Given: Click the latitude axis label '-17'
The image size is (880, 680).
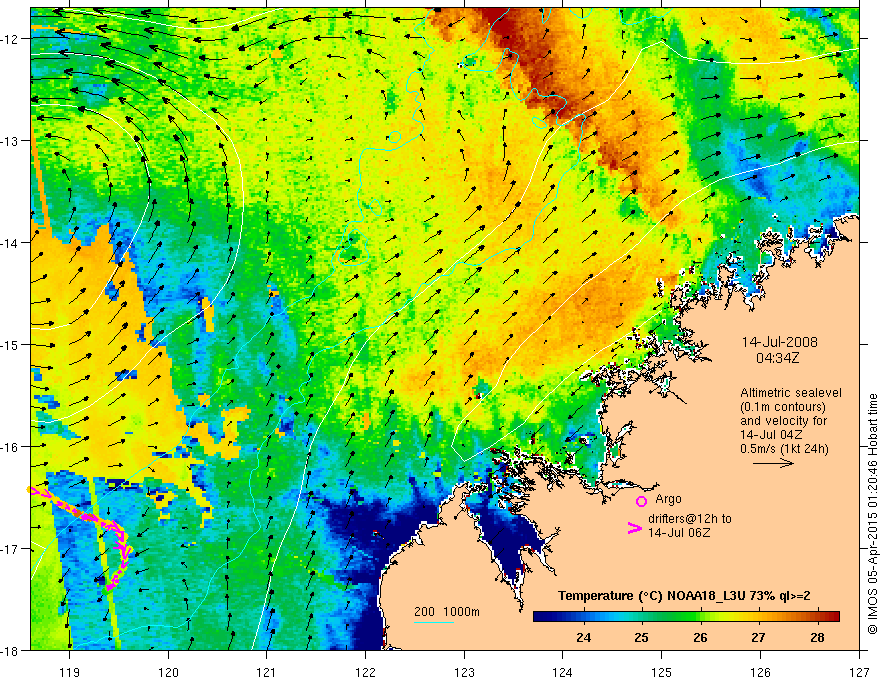Looking at the screenshot, I should [11, 549].
